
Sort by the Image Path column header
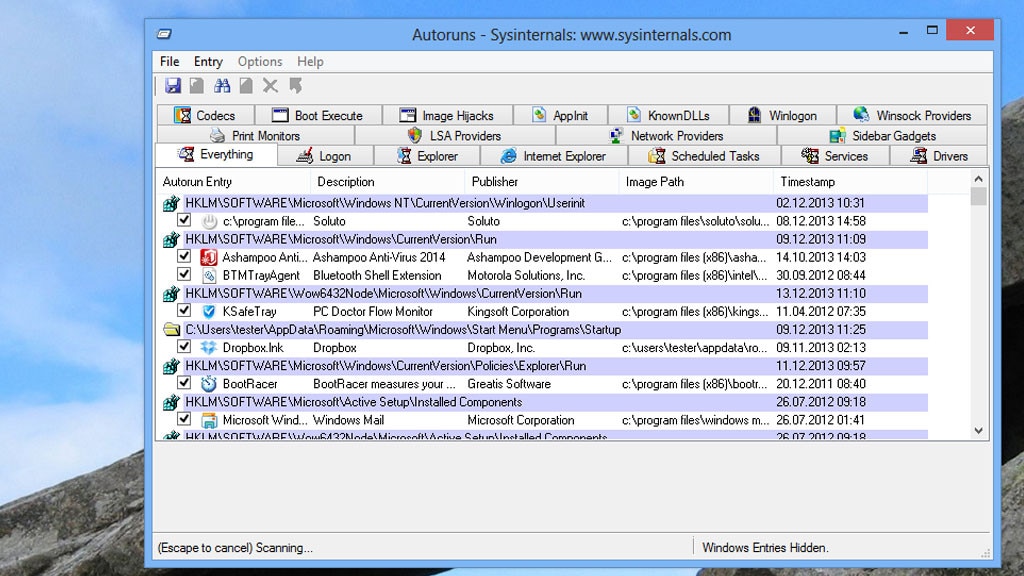pos(696,182)
